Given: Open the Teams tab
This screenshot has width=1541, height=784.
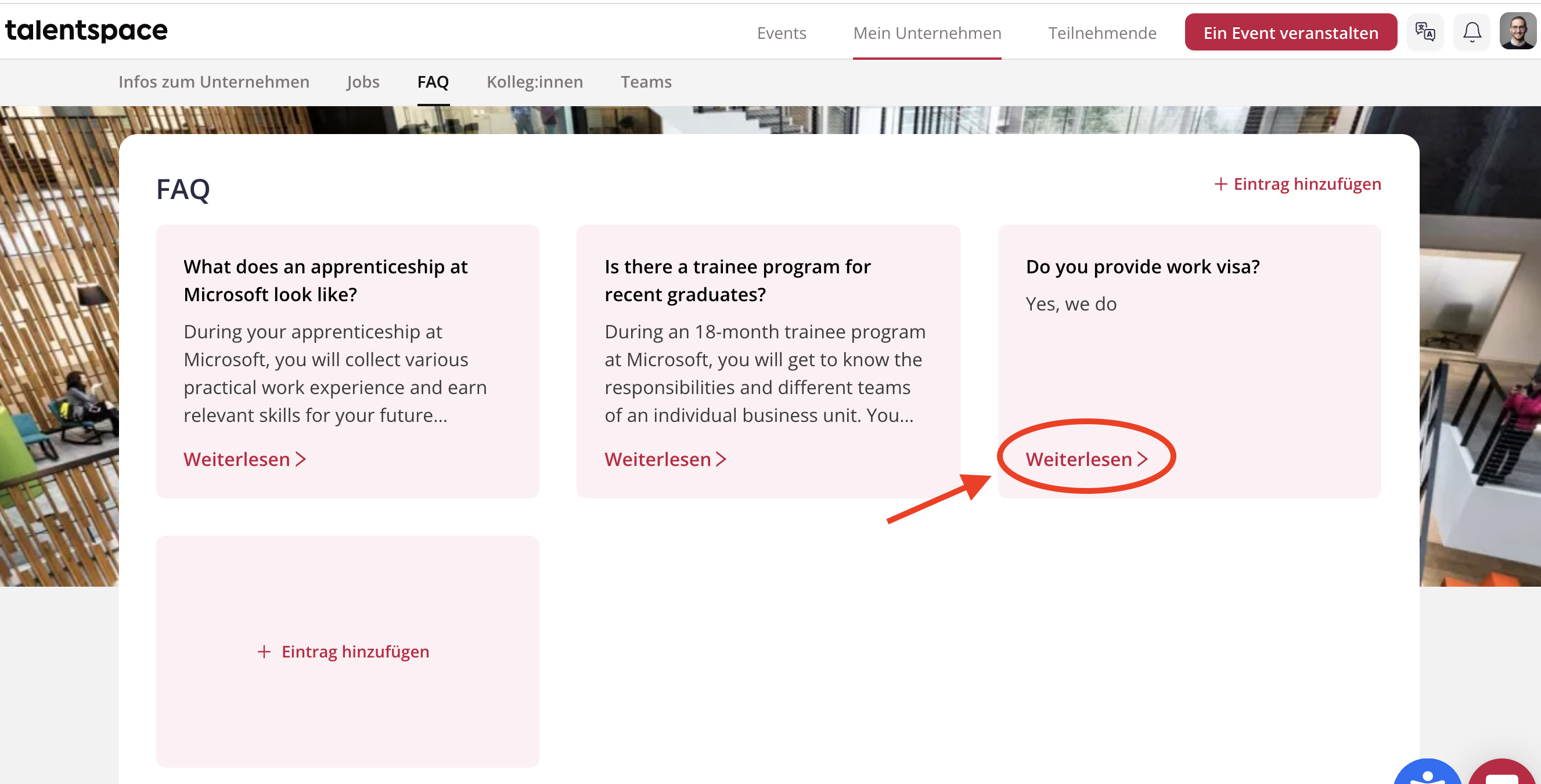Looking at the screenshot, I should coord(646,81).
